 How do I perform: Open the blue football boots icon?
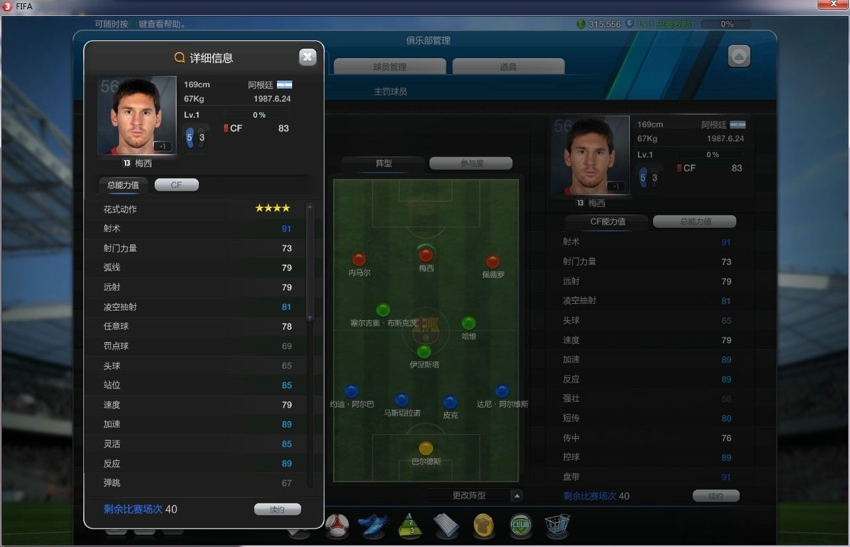pos(373,525)
